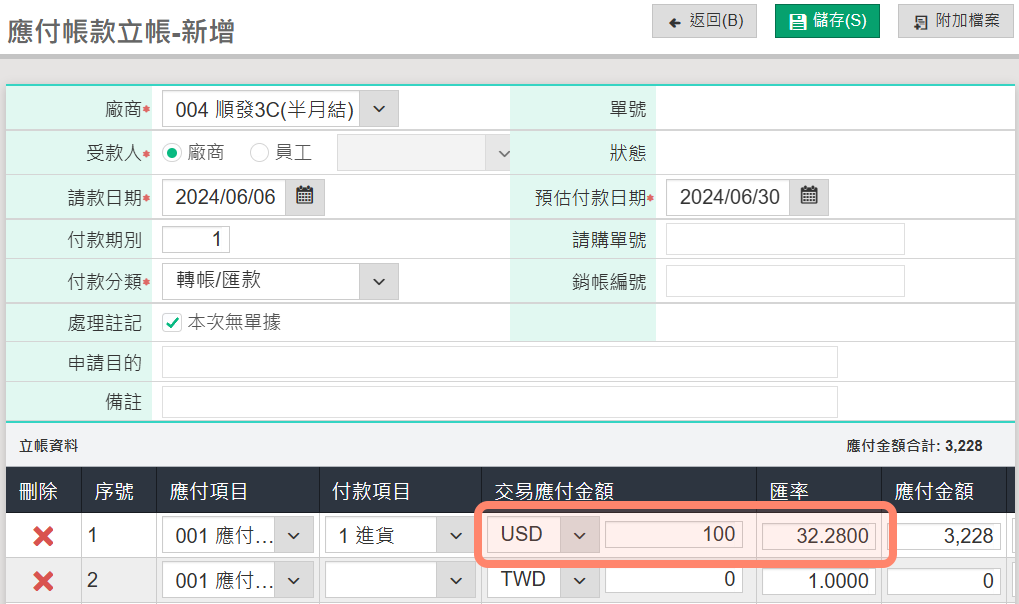Delete row 1 with red X
This screenshot has width=1019, height=604.
tap(43, 536)
